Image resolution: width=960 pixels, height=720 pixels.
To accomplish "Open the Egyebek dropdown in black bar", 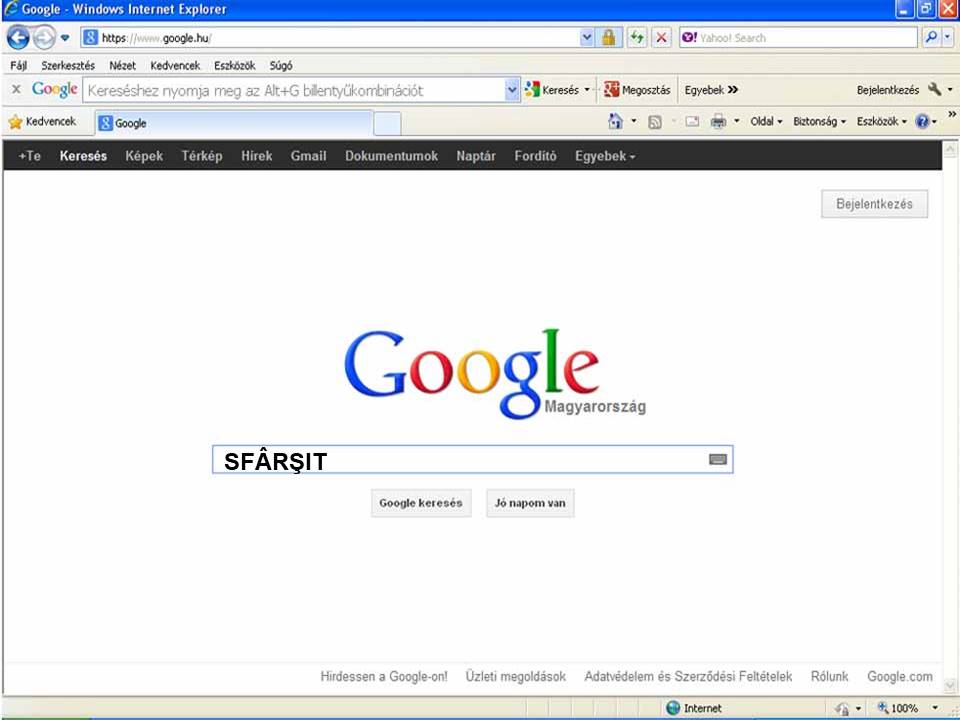I will point(604,156).
